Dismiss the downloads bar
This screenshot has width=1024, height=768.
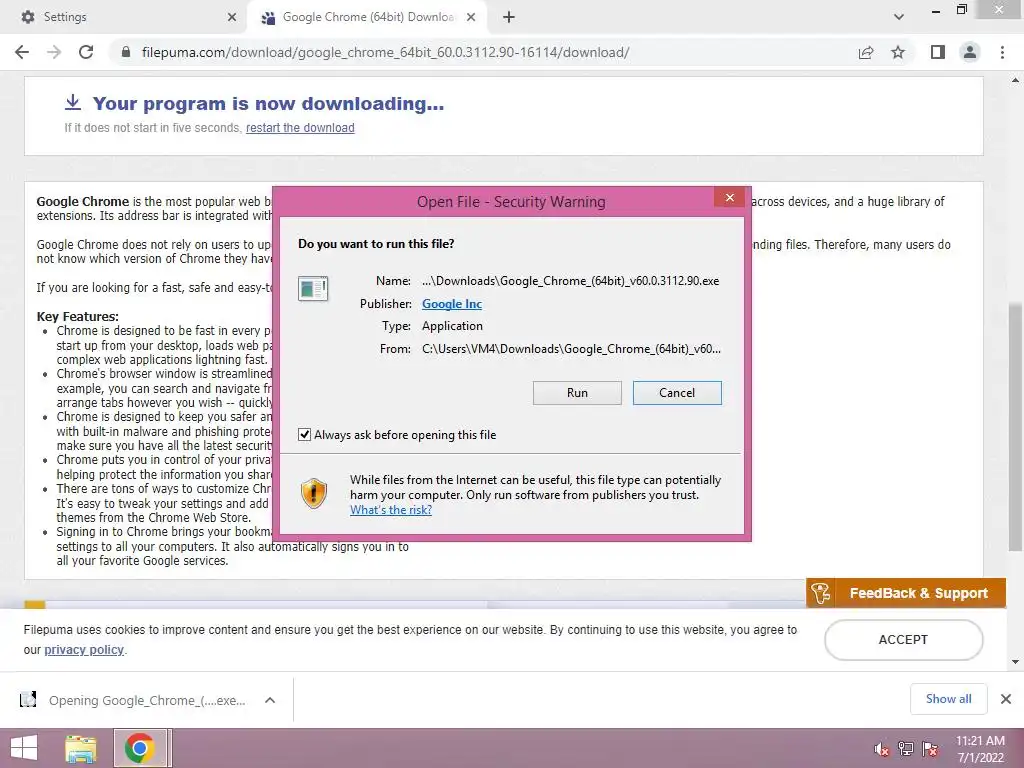click(x=1006, y=699)
